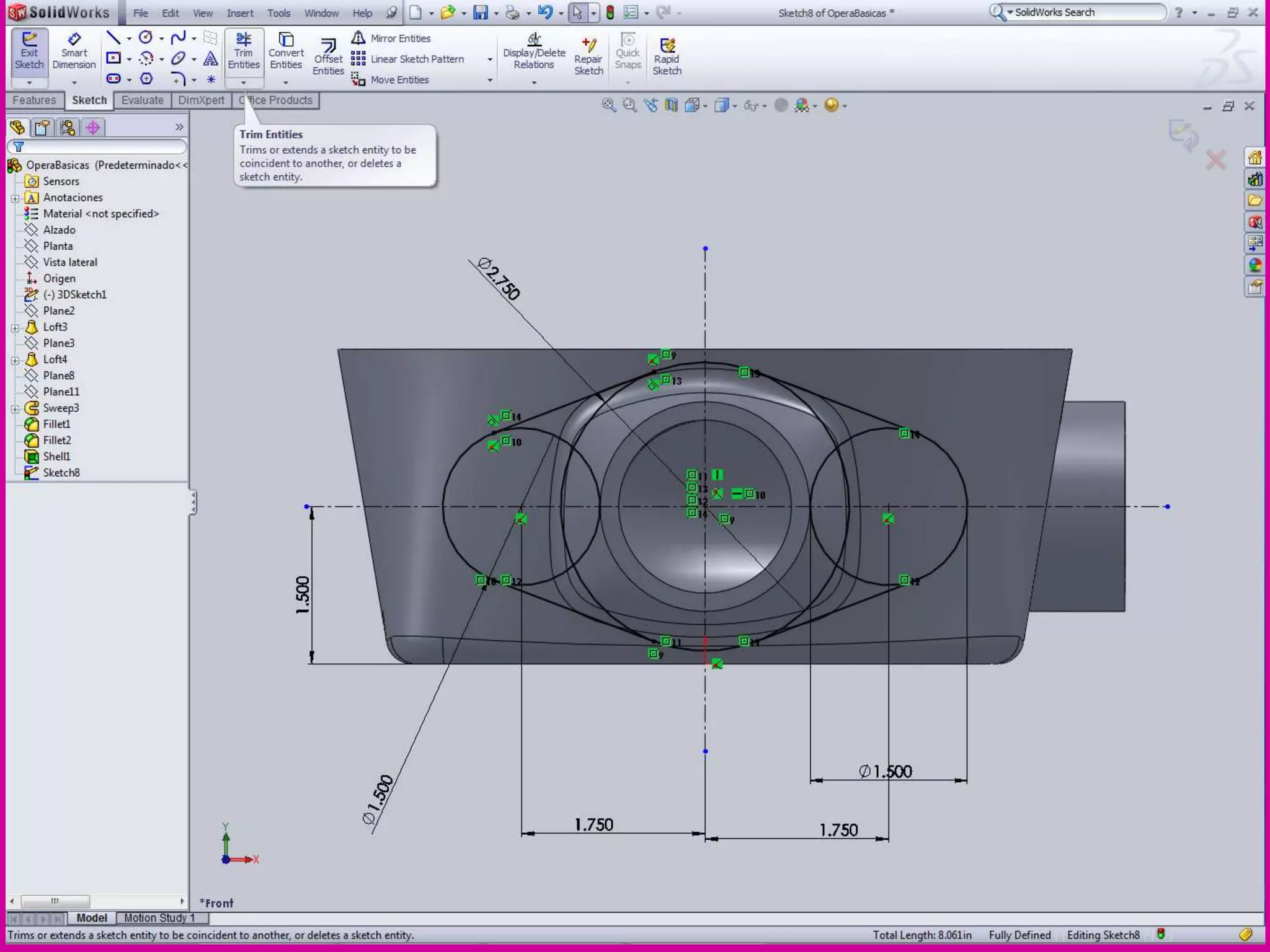This screenshot has height=952, width=1270.
Task: Toggle the Trim Entities tool
Action: [x=244, y=51]
